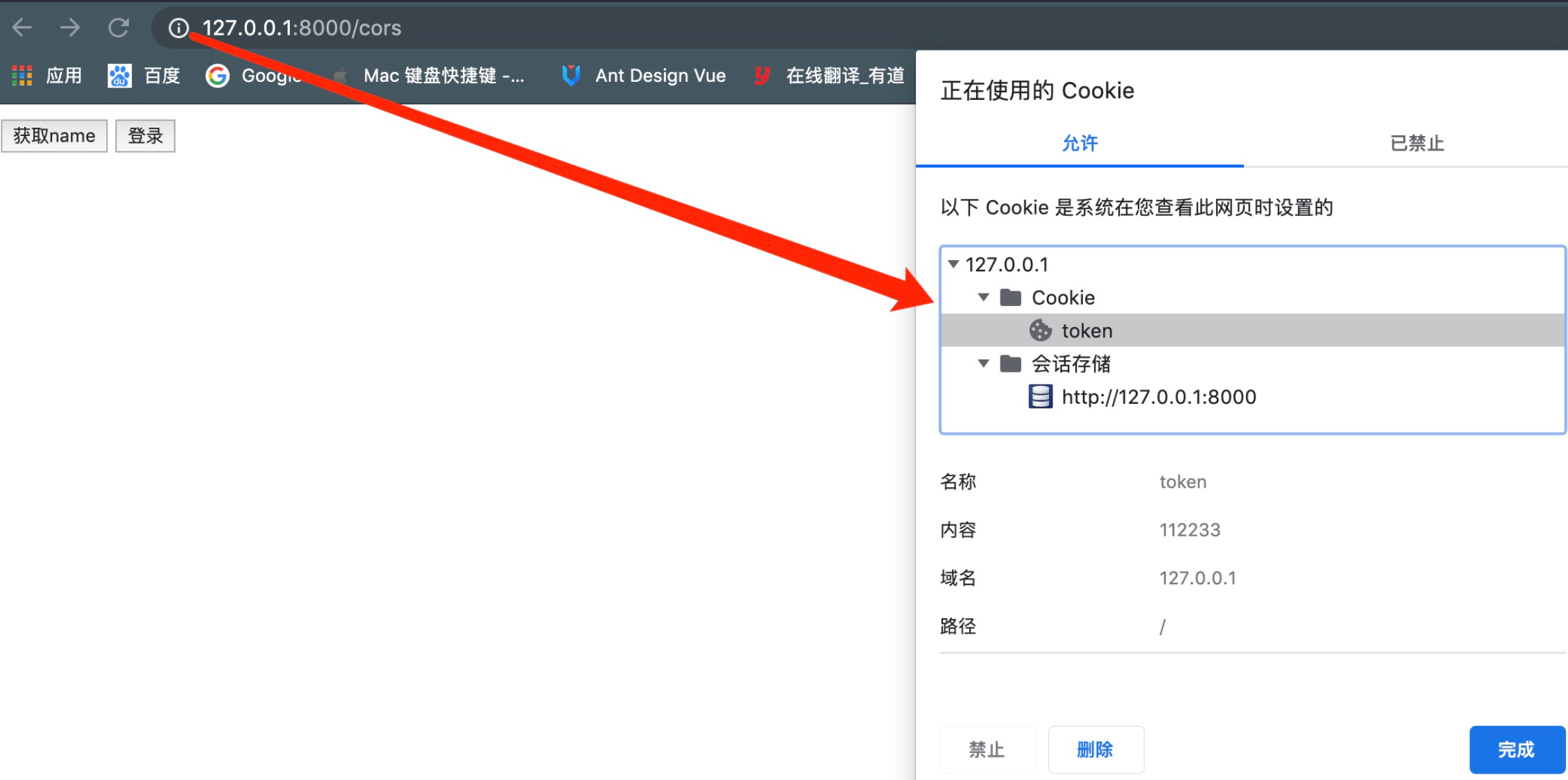The width and height of the screenshot is (1568, 780).
Task: Click the browser forward arrow
Action: (x=69, y=28)
